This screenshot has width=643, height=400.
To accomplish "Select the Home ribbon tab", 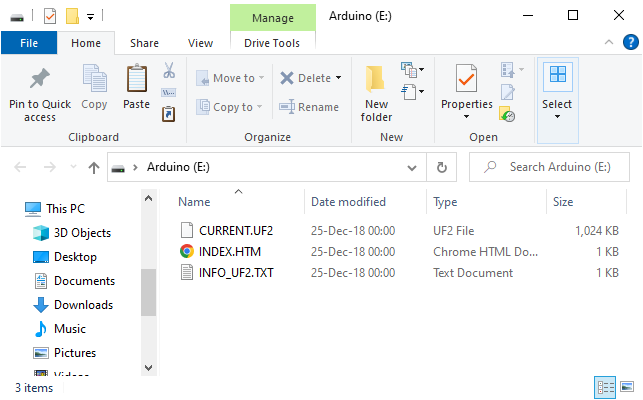I will [x=86, y=43].
